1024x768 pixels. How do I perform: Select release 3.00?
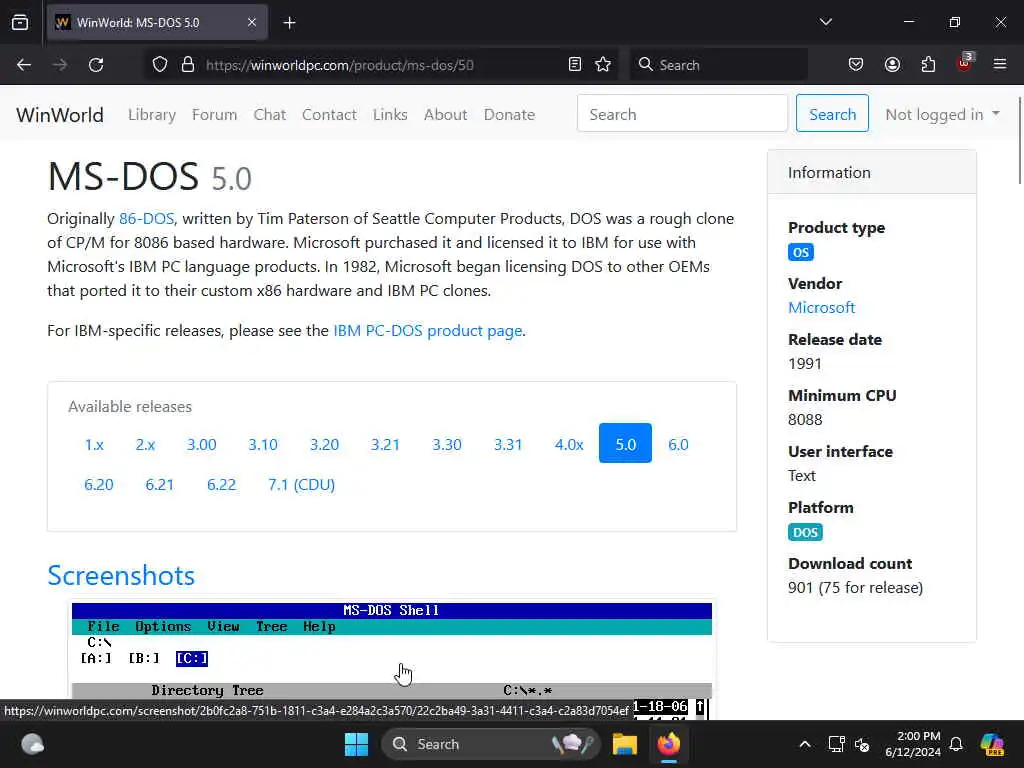[x=201, y=444]
